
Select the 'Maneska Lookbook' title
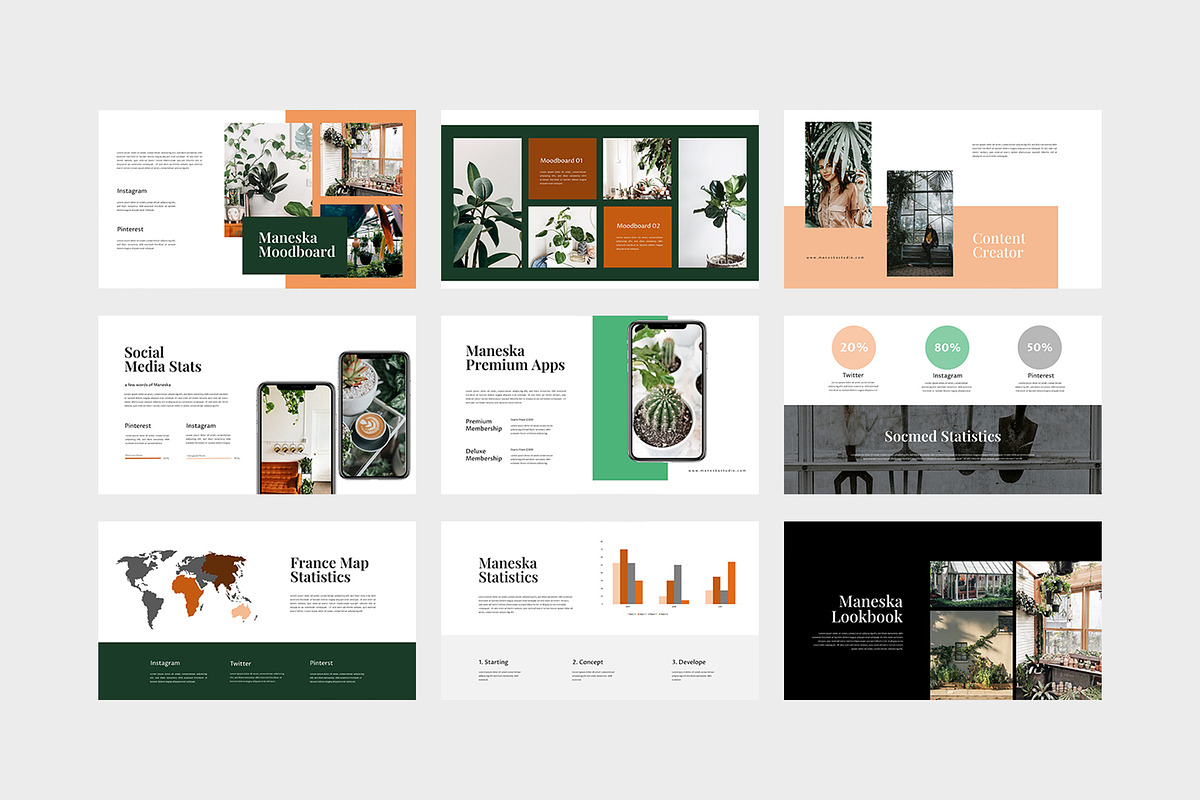pos(867,609)
